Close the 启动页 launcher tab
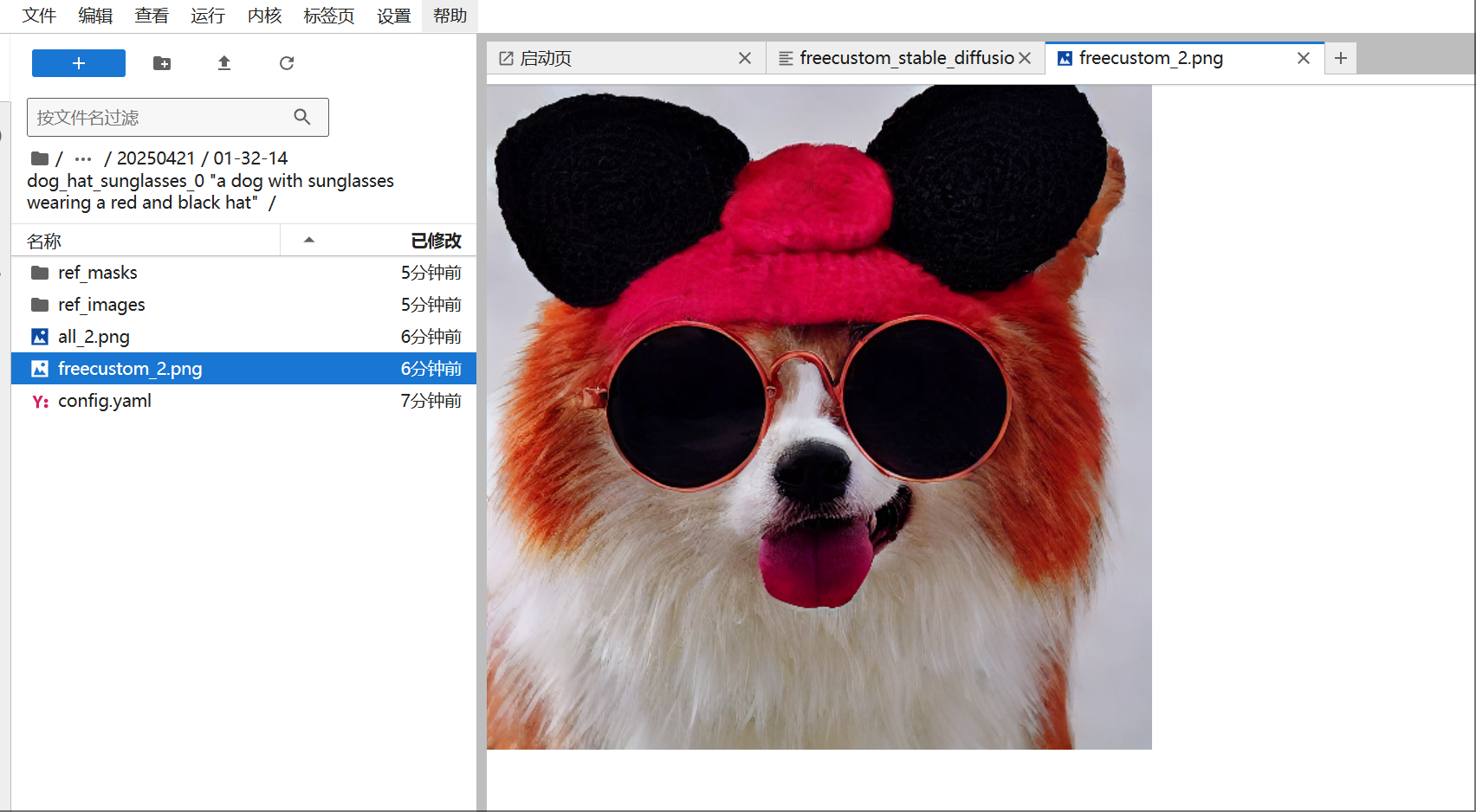The image size is (1476, 812). (744, 58)
